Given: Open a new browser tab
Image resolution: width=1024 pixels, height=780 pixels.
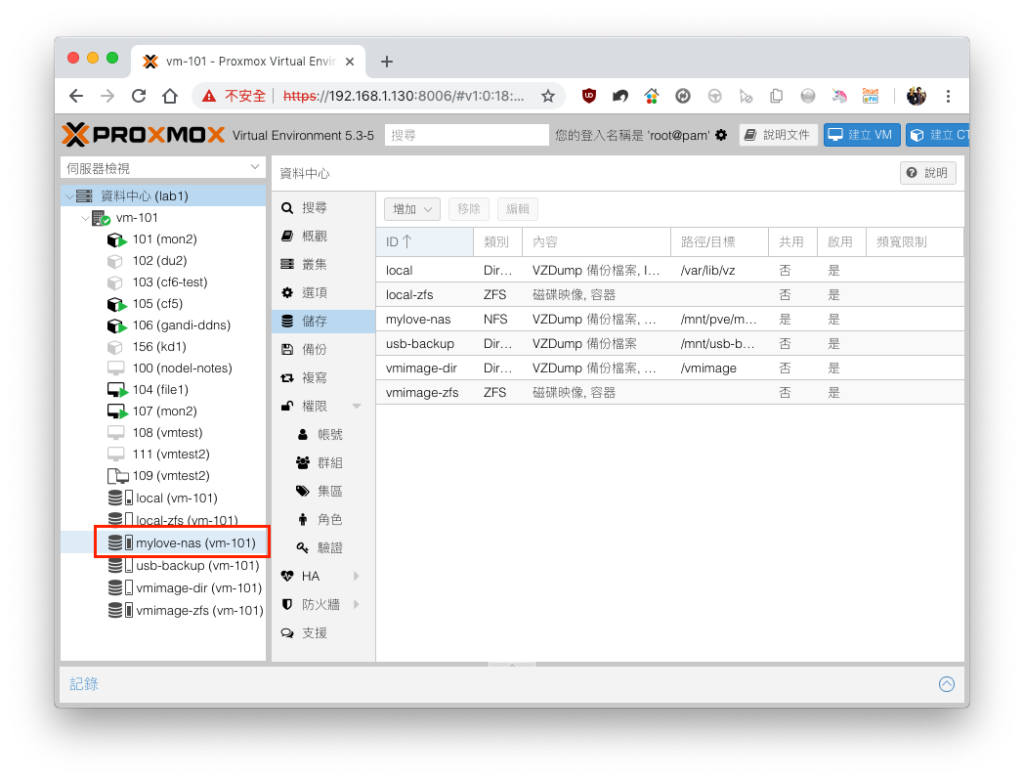Looking at the screenshot, I should 387,61.
